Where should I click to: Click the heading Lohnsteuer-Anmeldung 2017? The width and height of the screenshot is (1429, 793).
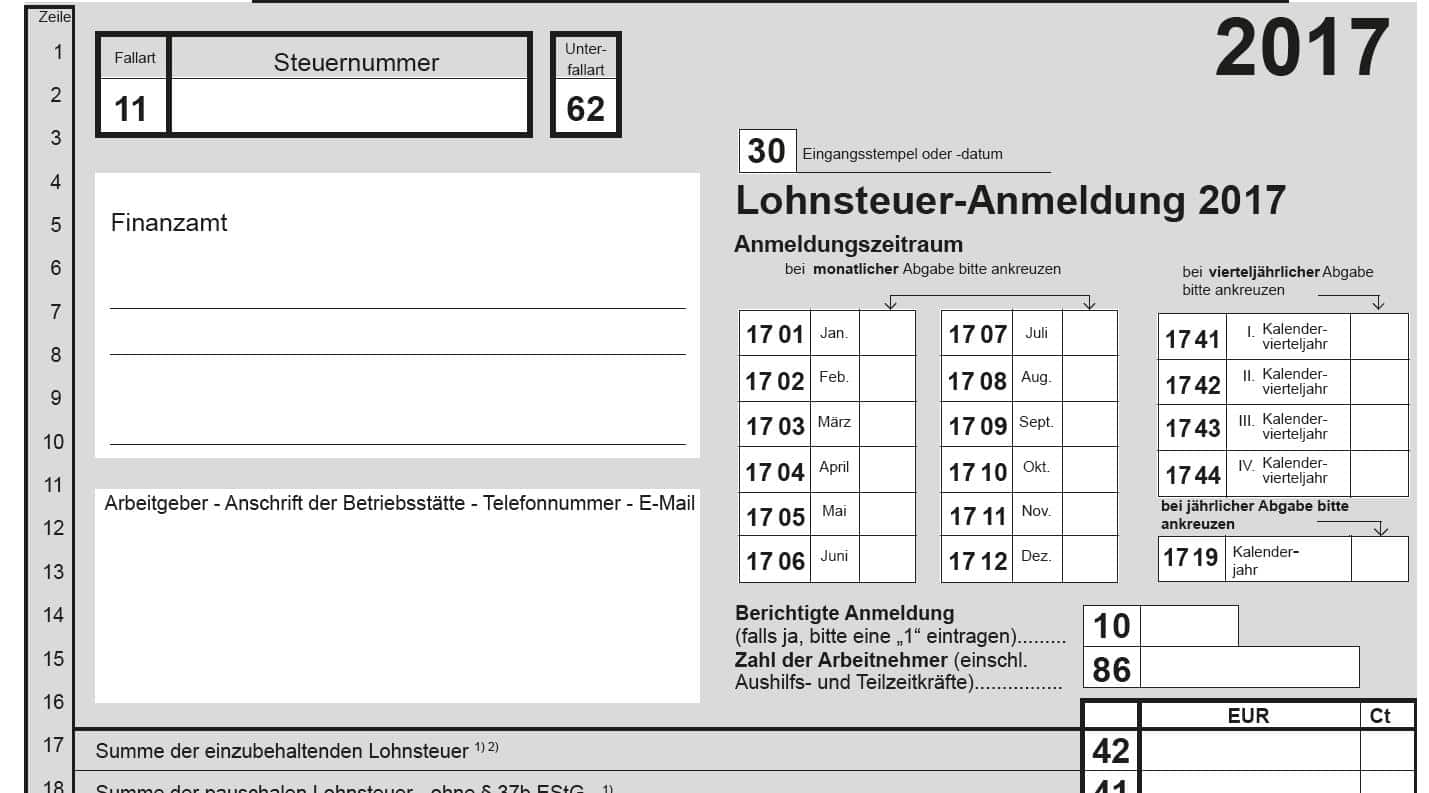click(1010, 200)
